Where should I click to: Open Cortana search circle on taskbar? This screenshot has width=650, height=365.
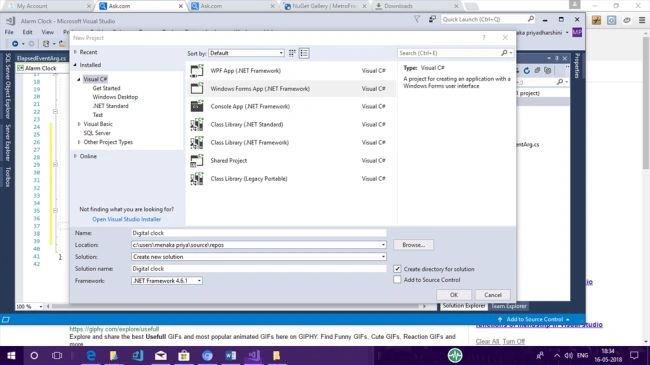(34, 355)
